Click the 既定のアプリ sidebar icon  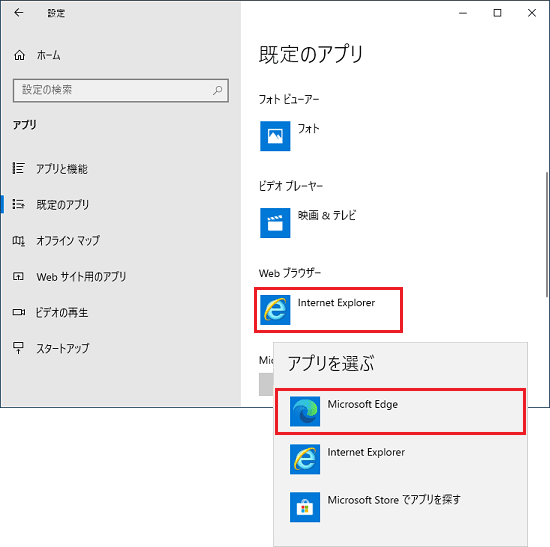19,204
